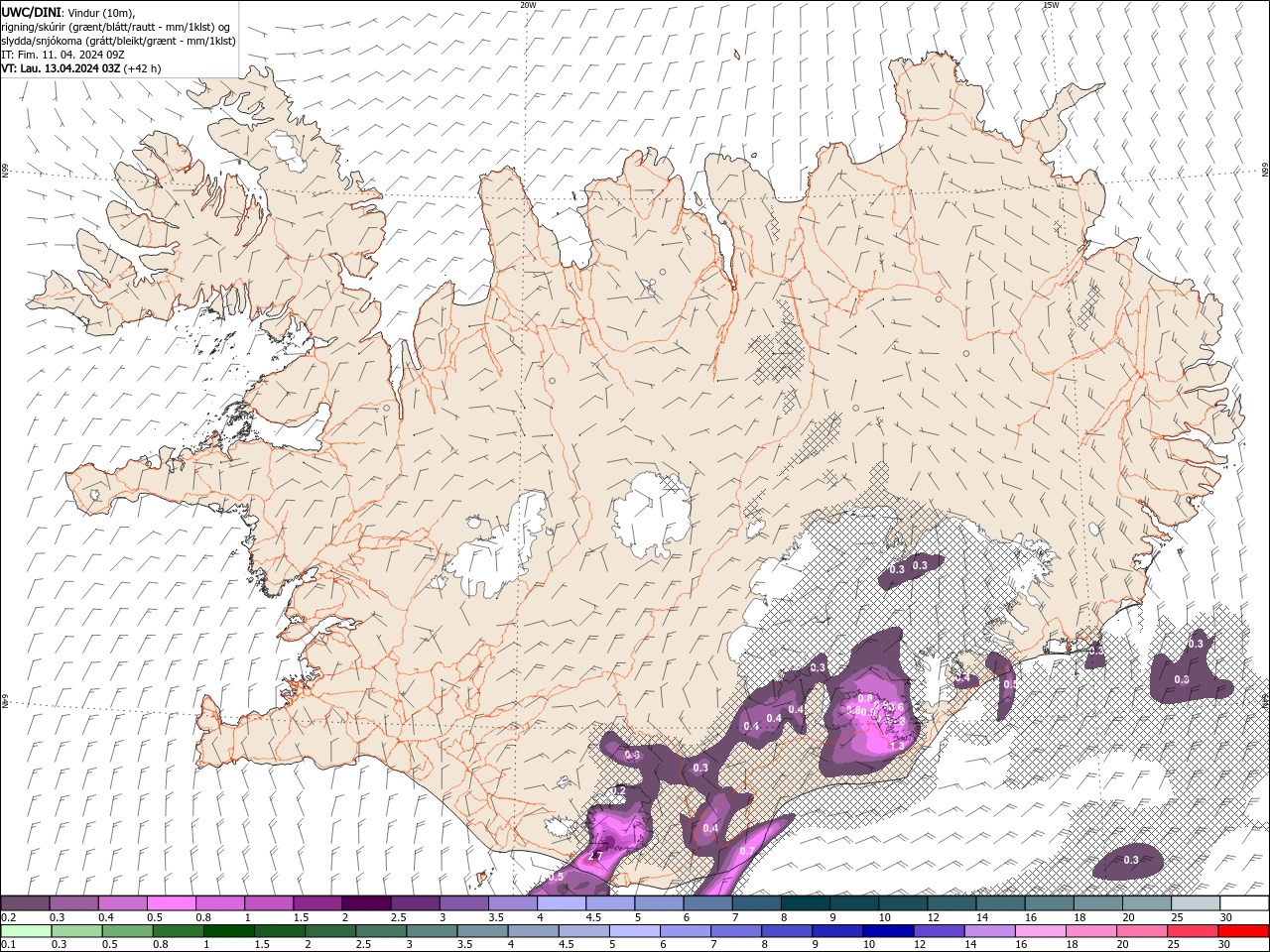Select the 25 red-pink rain legend swatch
This screenshot has width=1270, height=952.
pyautogui.click(x=1193, y=931)
